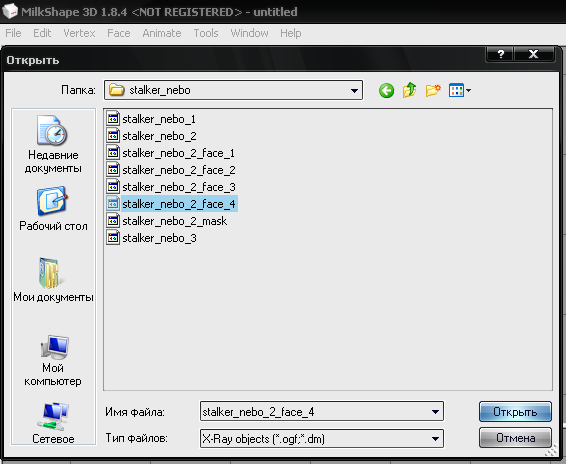Open Мои документы location
566x464 pixels.
(x=53, y=280)
